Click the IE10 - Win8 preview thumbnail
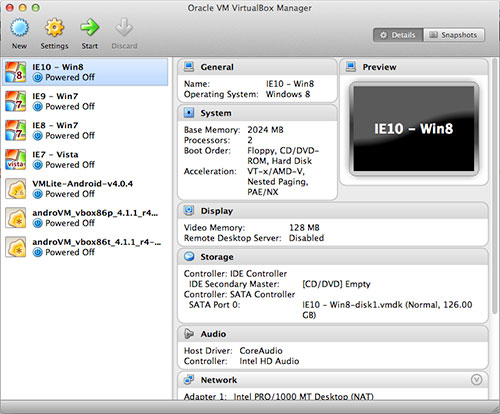The width and height of the screenshot is (500, 414). 414,129
